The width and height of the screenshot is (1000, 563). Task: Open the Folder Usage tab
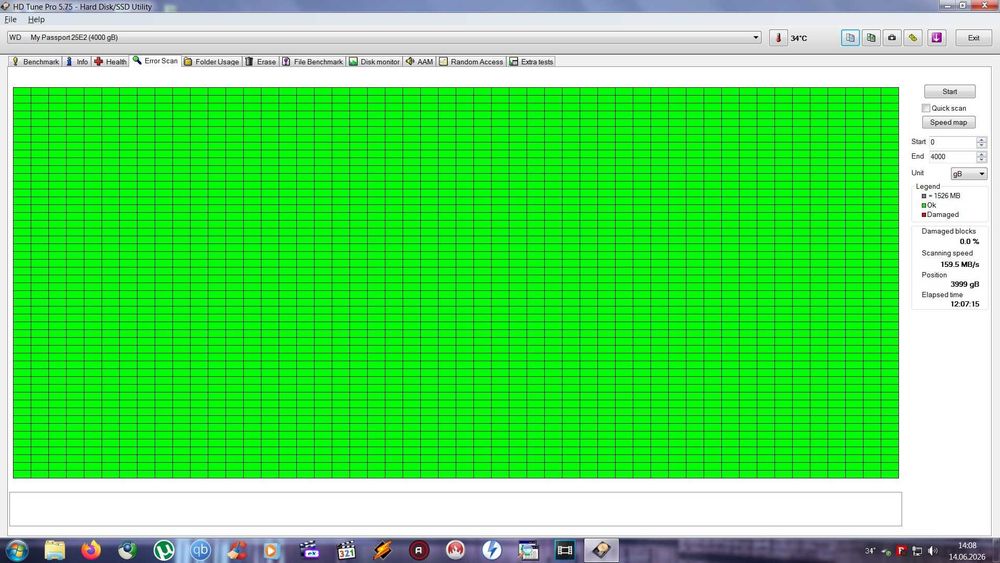tap(211, 62)
